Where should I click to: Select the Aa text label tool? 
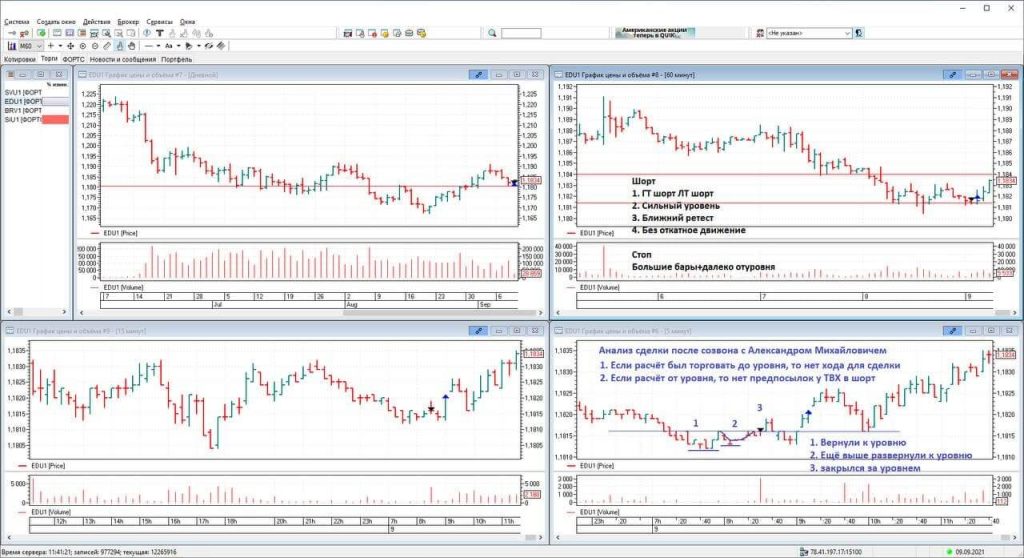168,46
